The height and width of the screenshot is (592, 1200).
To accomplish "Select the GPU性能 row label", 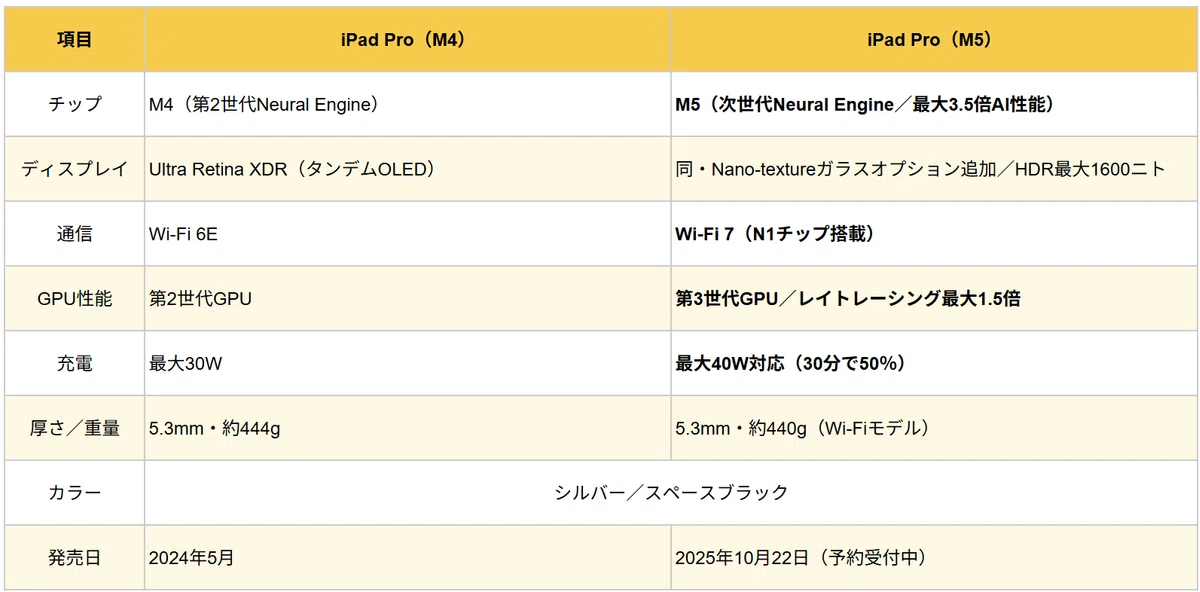I will click(75, 299).
